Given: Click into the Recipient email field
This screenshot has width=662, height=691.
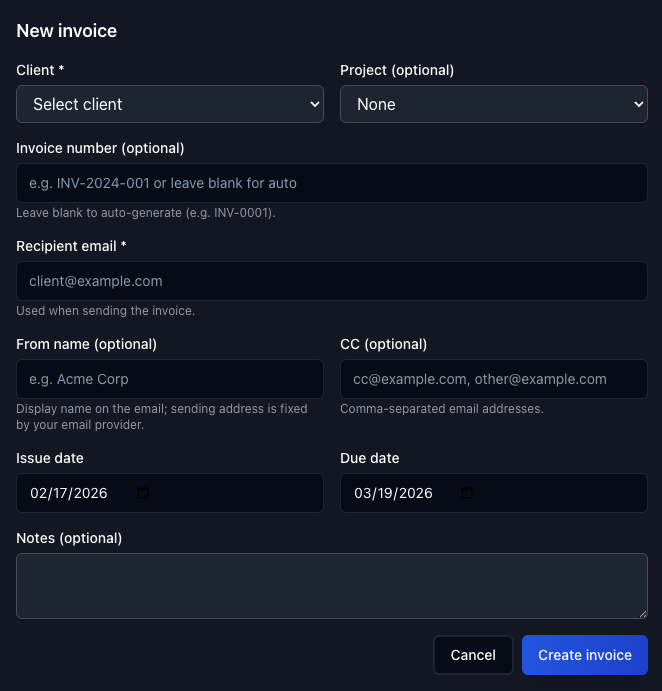Looking at the screenshot, I should (331, 281).
